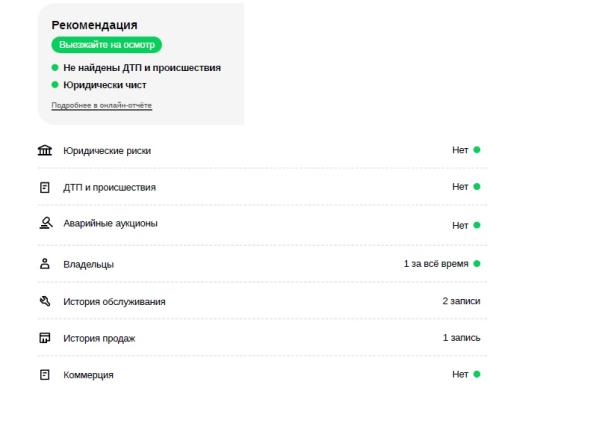Click the green Выезжайте на осмотр badge
This screenshot has width=596, height=447.
[107, 45]
